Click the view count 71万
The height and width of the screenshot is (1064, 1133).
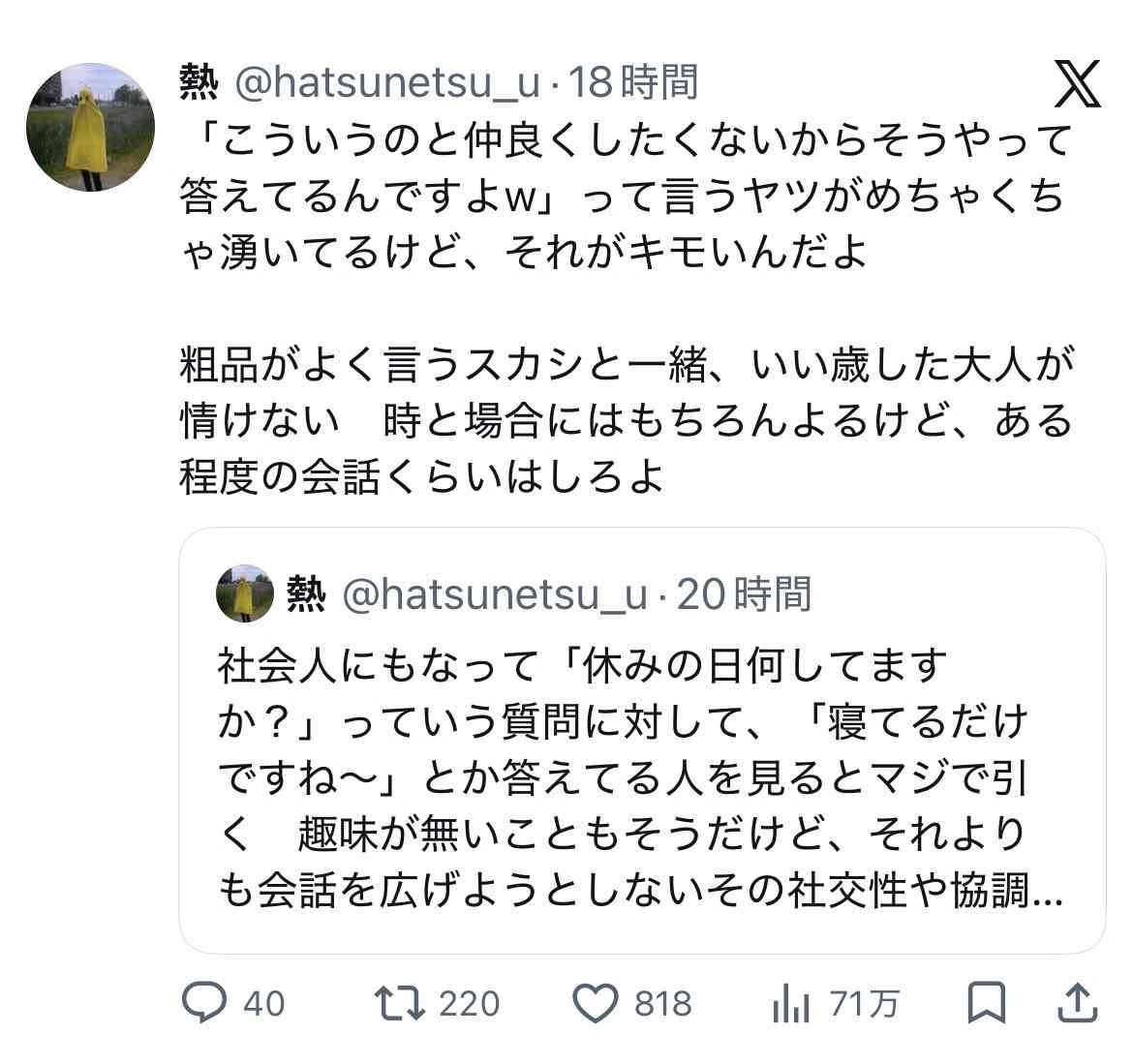click(x=864, y=1004)
